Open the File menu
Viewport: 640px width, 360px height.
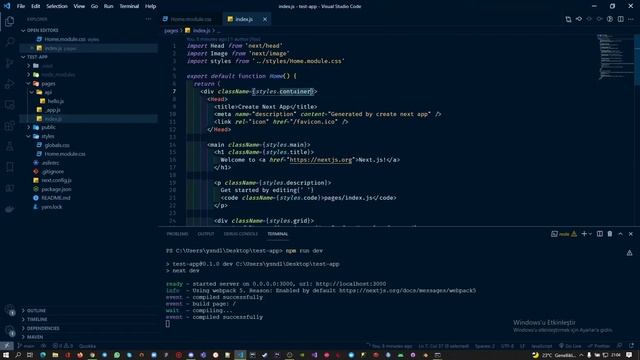(21, 6)
